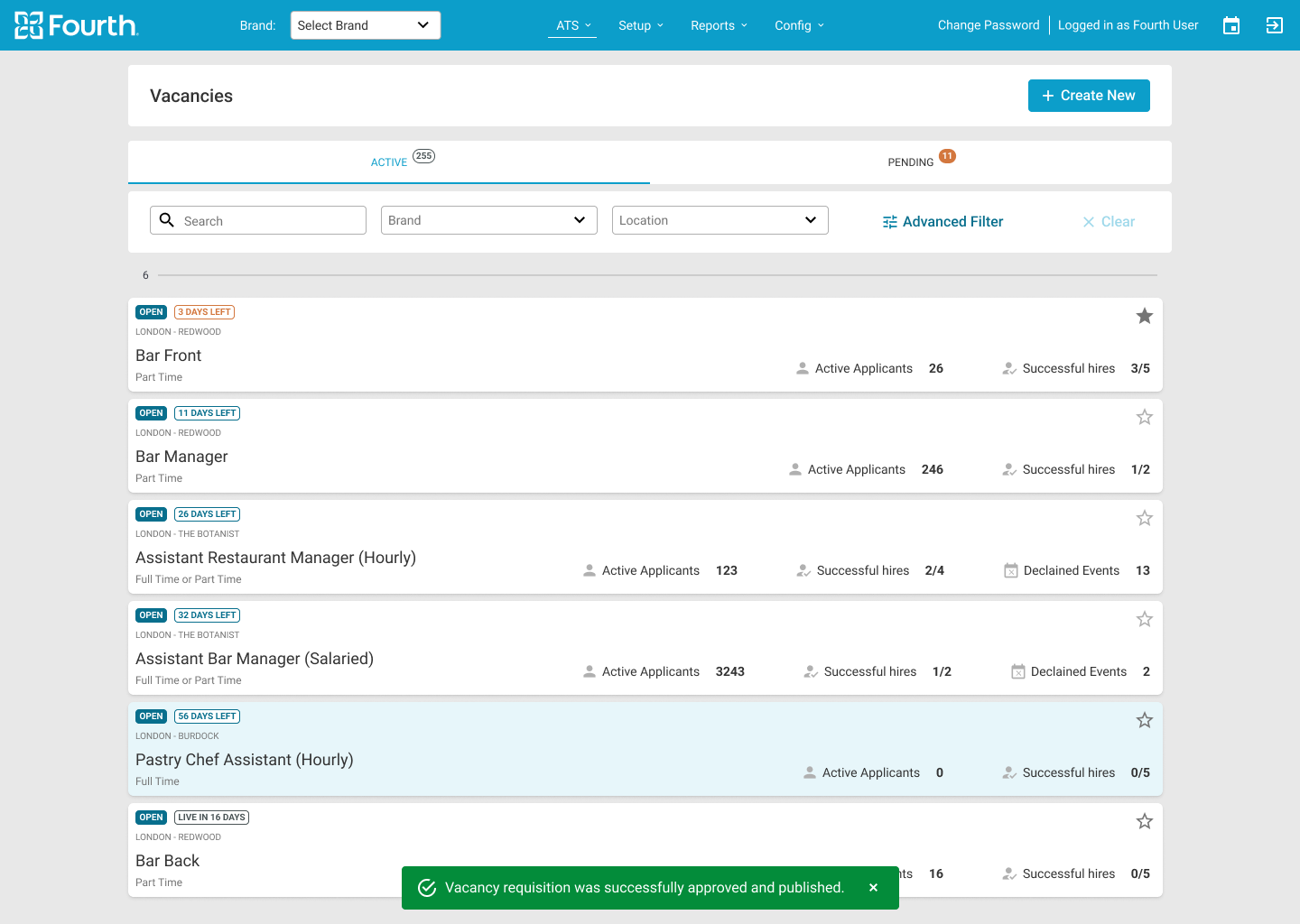Expand the Location filter dropdown
The height and width of the screenshot is (924, 1300).
tap(720, 220)
